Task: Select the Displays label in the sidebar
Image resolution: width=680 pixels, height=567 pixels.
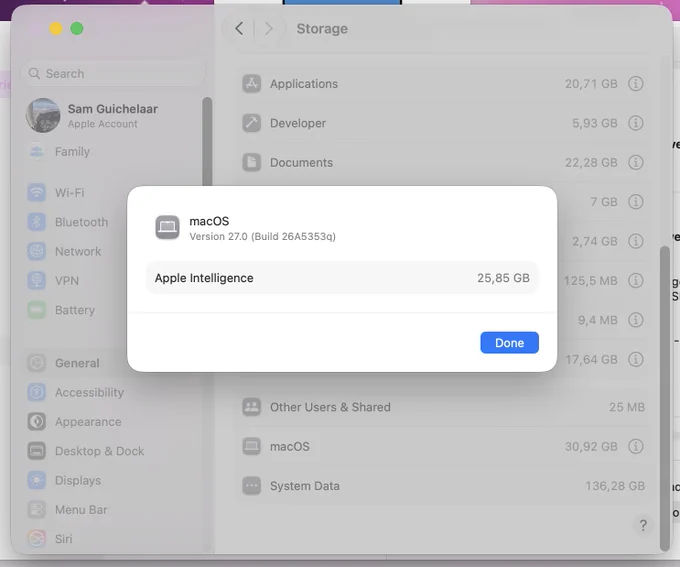Action: click(x=78, y=481)
